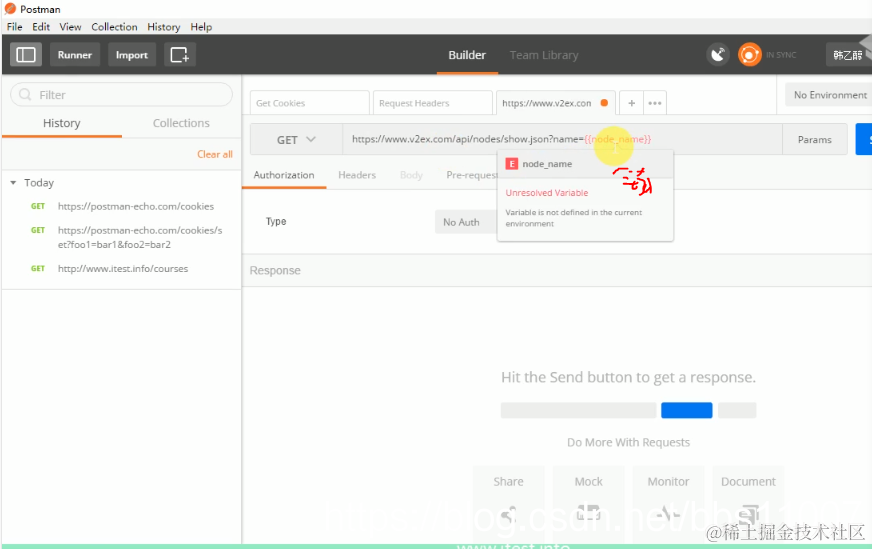This screenshot has width=872, height=549.
Task: Add a new request tab
Action: point(631,103)
